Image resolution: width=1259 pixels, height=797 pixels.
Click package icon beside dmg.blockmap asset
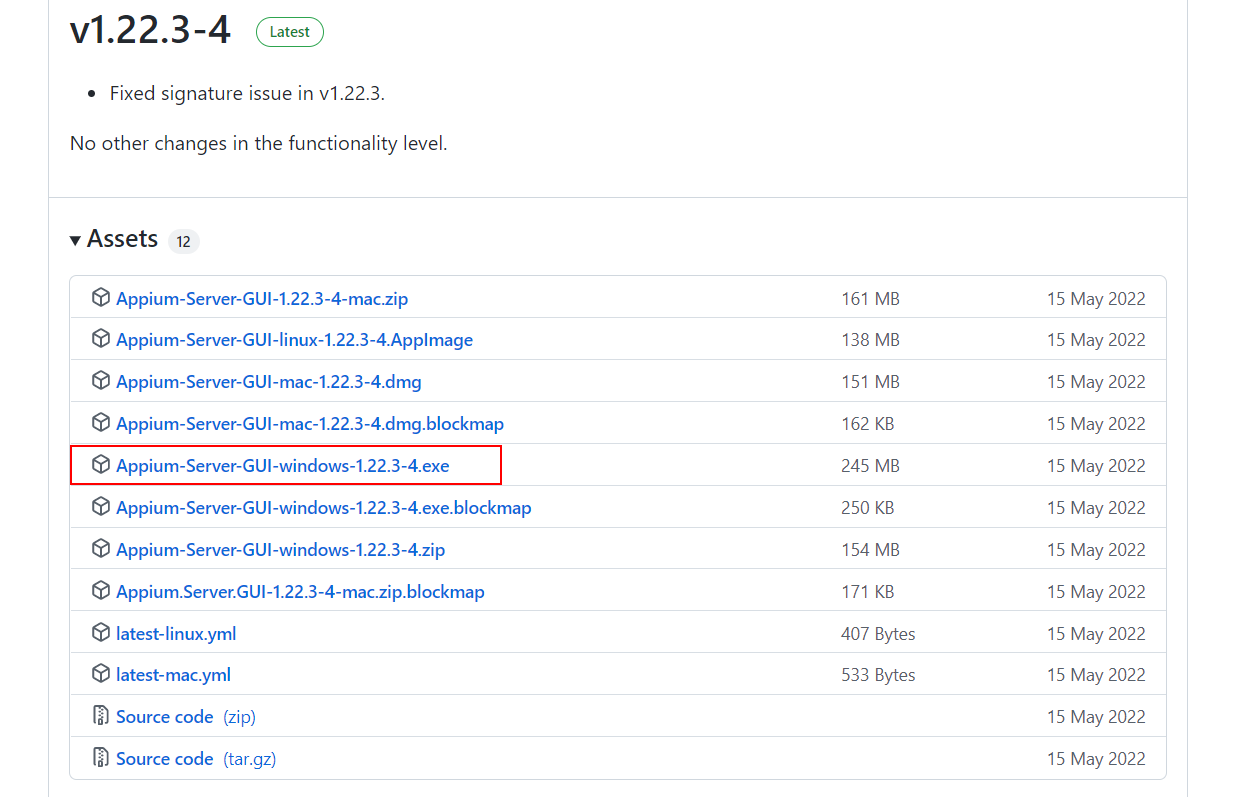click(x=100, y=424)
